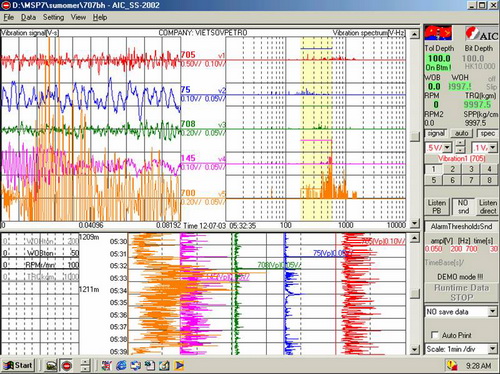Click the yellow media player quick launch icon

coord(179,365)
